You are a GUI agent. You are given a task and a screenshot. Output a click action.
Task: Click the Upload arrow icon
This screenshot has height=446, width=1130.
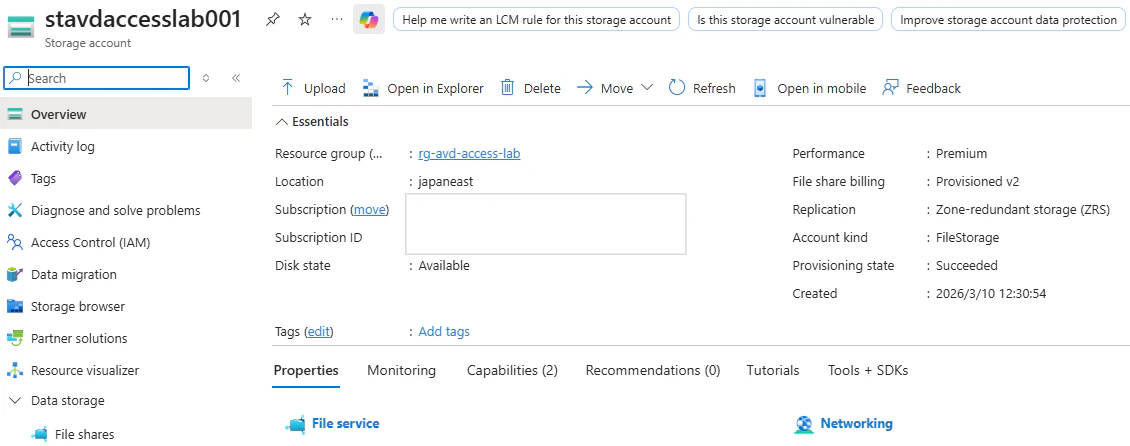287,88
